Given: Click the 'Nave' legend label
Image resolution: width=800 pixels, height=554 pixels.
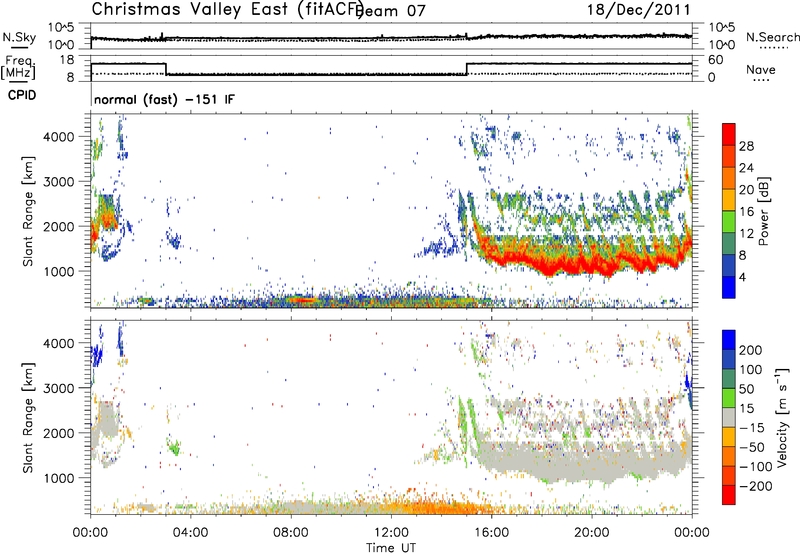Looking at the screenshot, I should point(761,69).
